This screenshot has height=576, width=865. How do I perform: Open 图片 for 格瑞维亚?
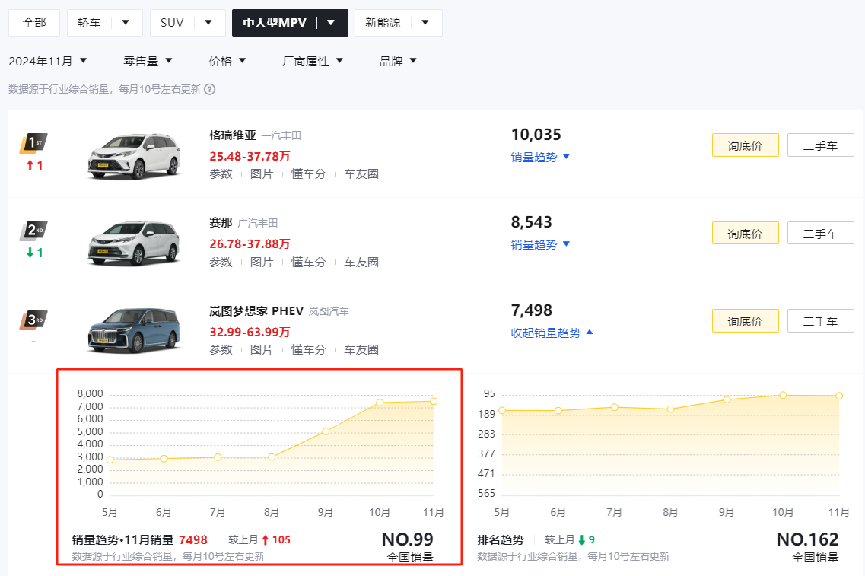261,174
